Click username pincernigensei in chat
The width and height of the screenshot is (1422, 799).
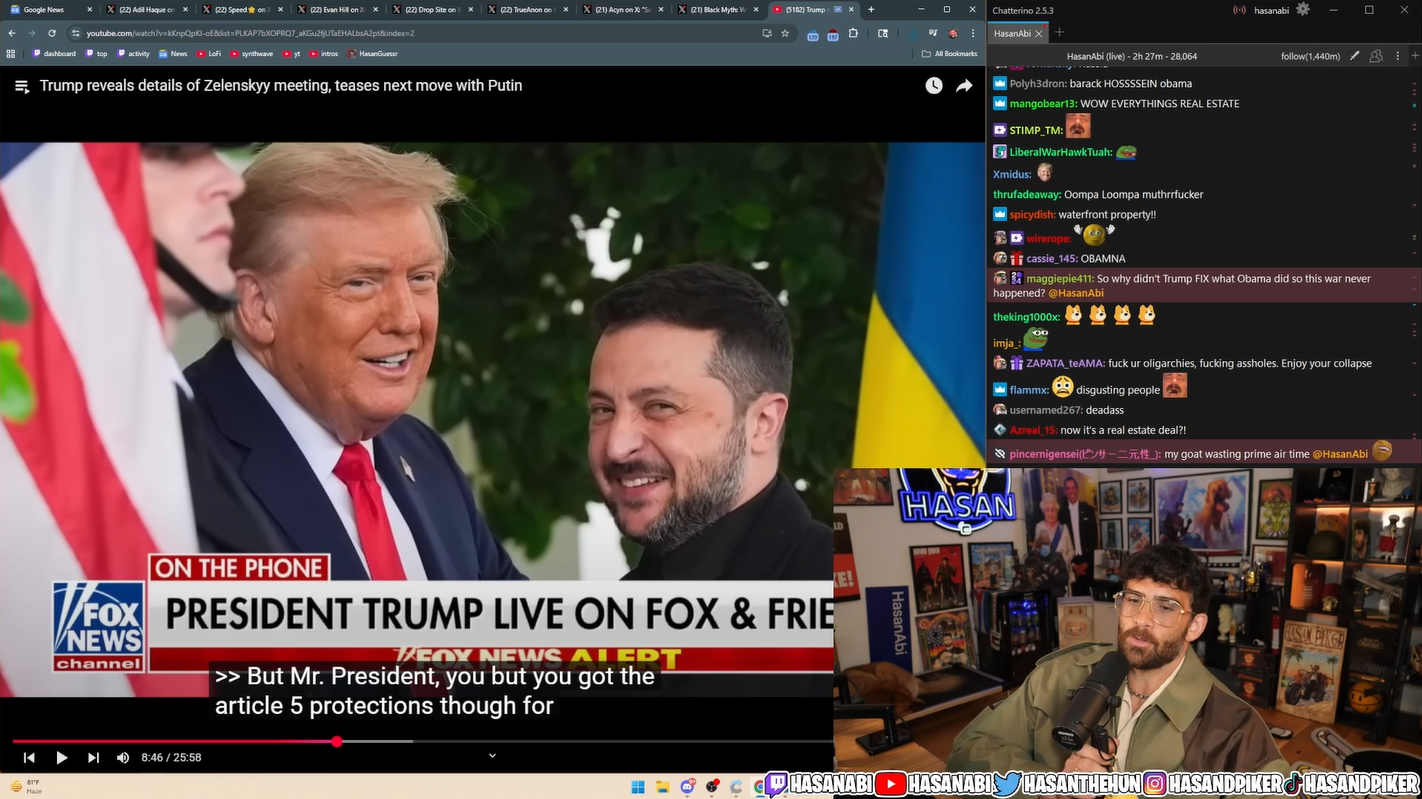1084,454
